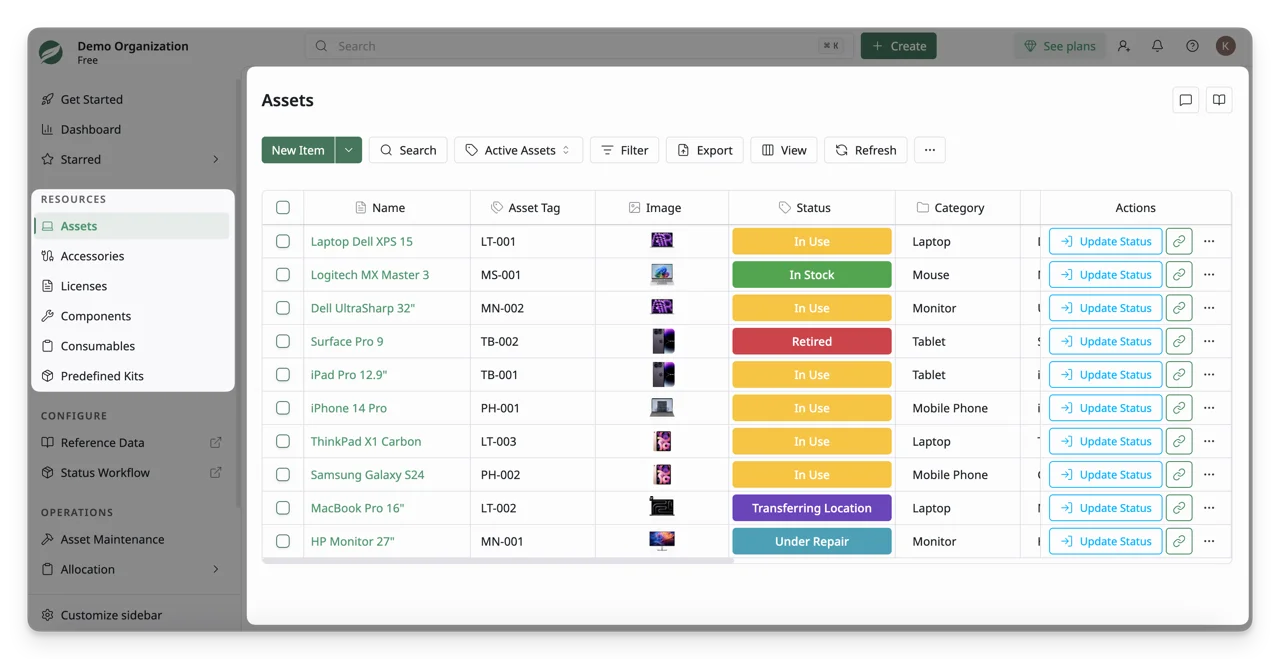Screen dimensions: 1280x659
Task: Tick the iPad Pro 12.9" checkbox
Action: click(x=283, y=375)
